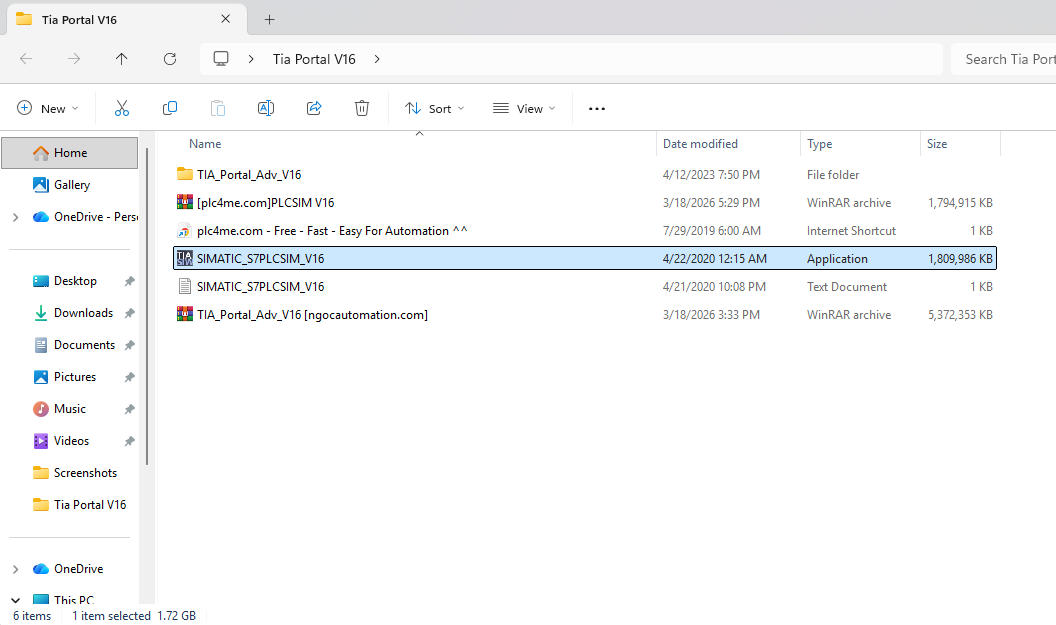The image size is (1056, 625).
Task: Open the New item dropdown
Action: coord(48,108)
